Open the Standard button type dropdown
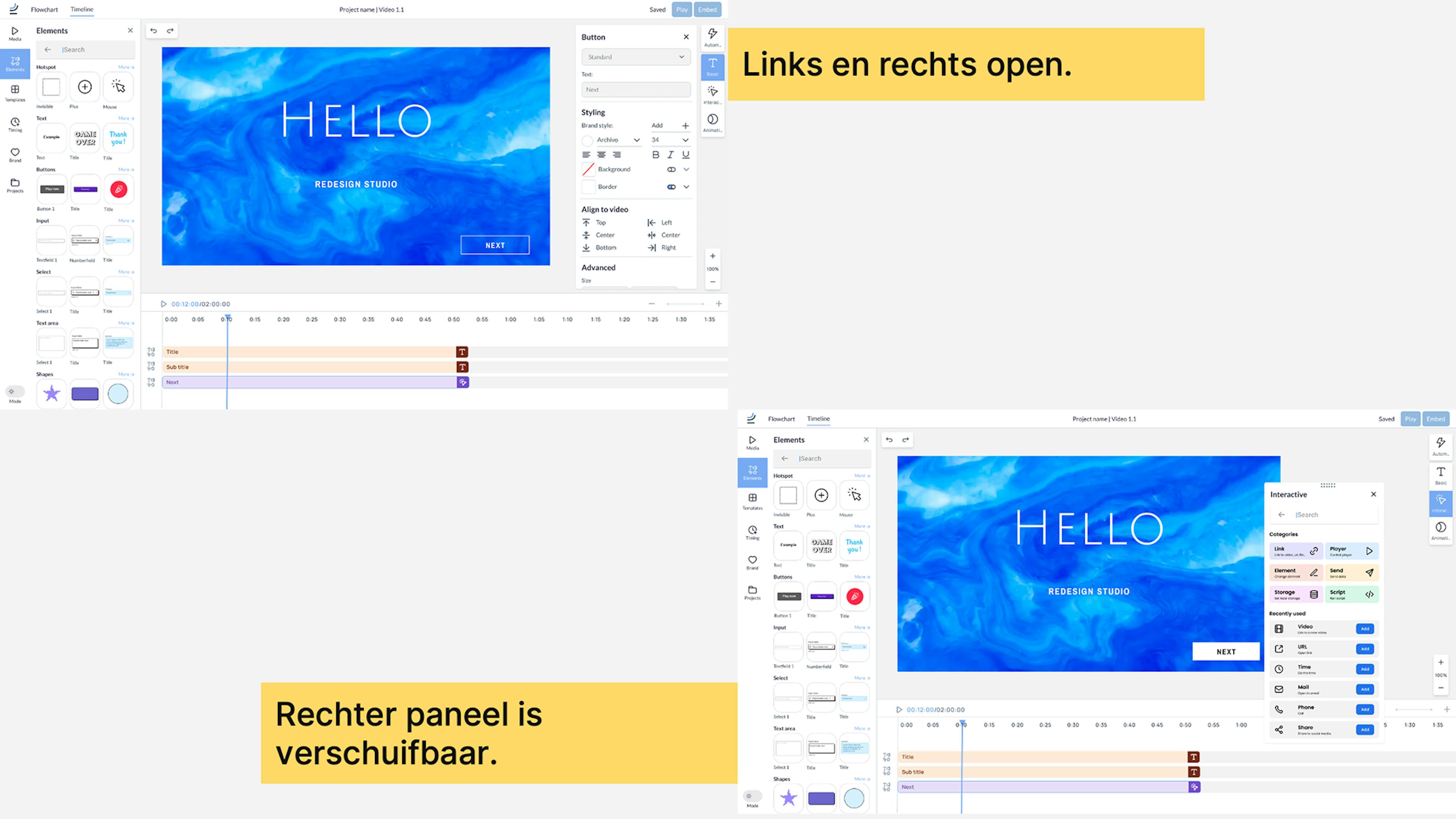Screen dimensions: 1456x819 [x=635, y=57]
